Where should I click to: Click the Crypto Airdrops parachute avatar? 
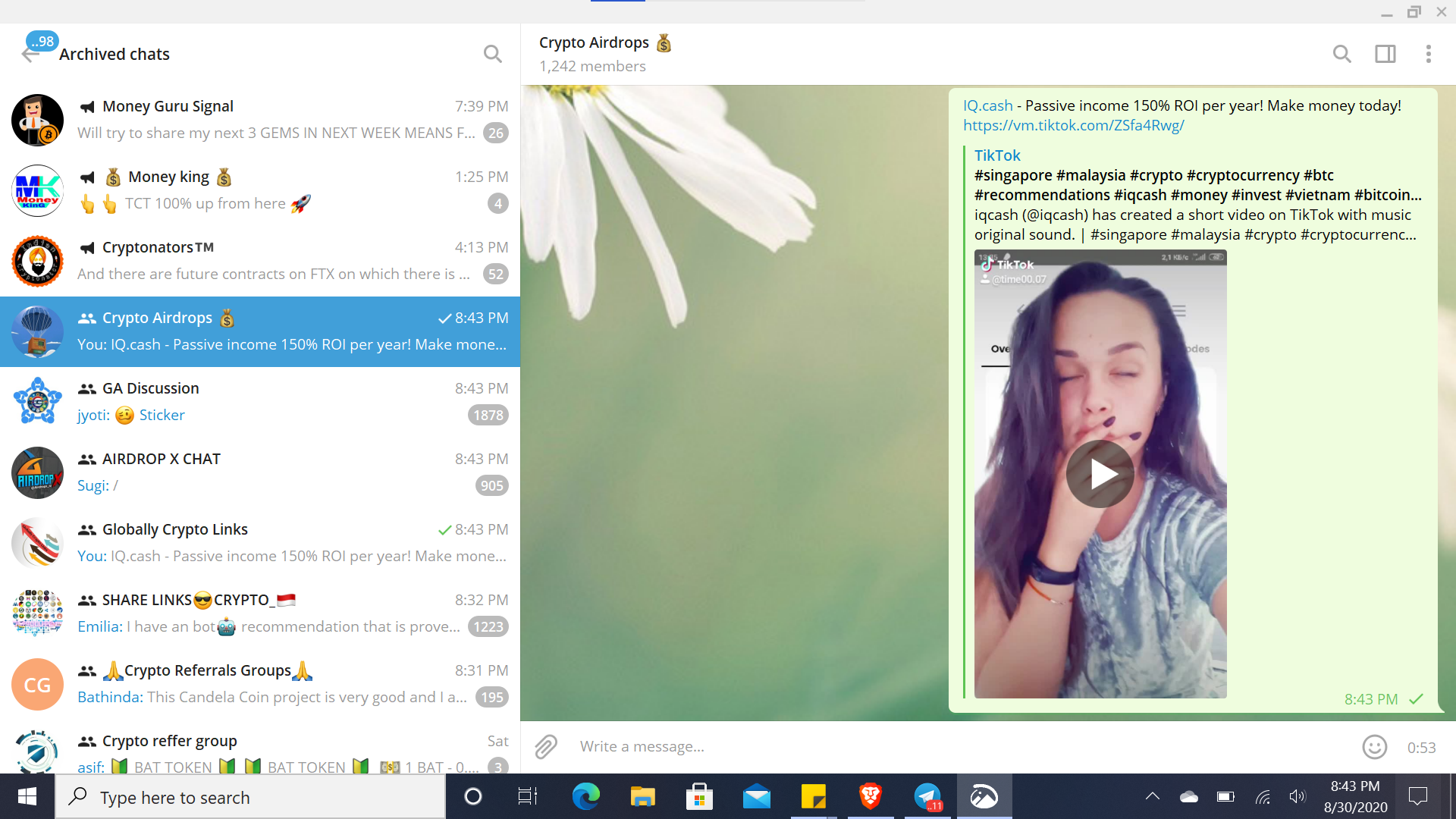click(x=37, y=331)
